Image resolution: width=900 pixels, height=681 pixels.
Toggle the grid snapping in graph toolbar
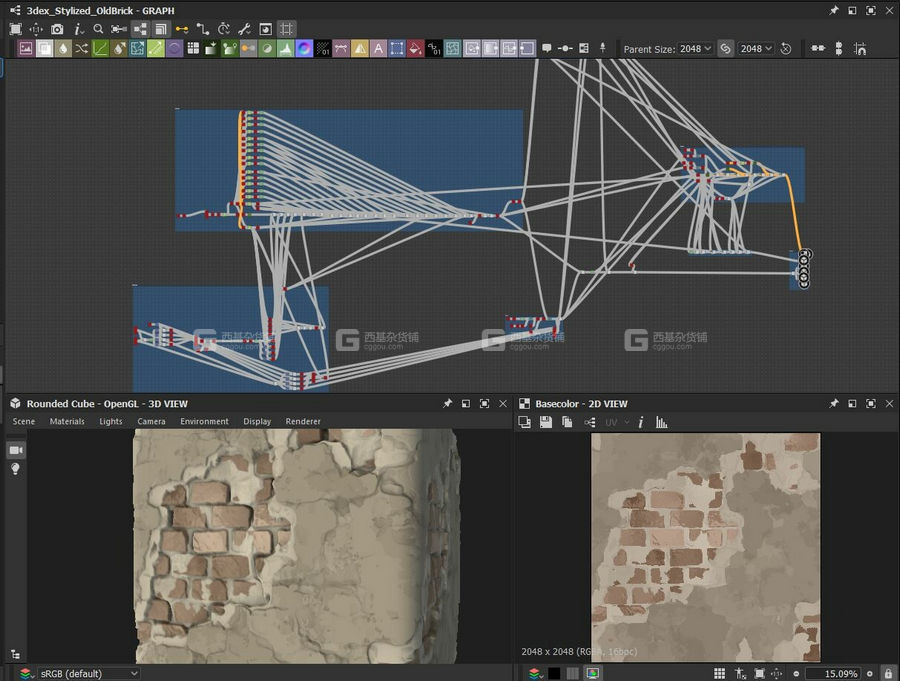click(x=286, y=29)
